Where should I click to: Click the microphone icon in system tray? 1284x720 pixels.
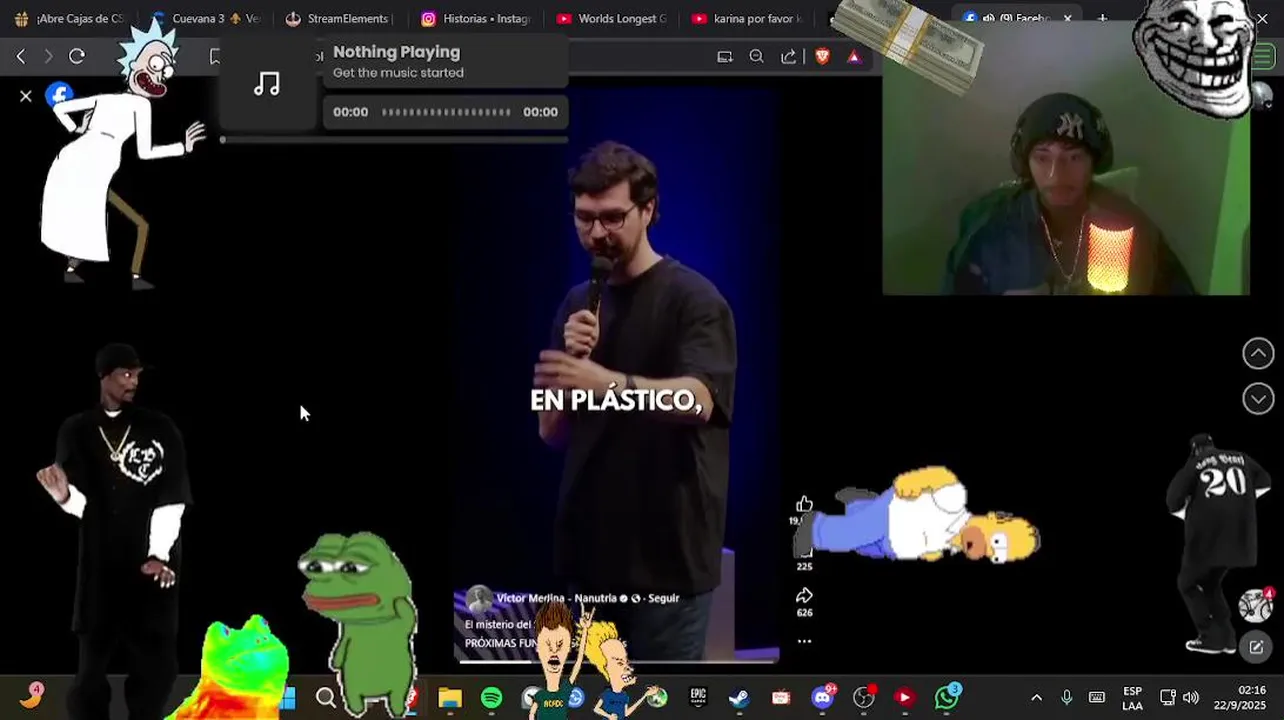(x=1066, y=697)
